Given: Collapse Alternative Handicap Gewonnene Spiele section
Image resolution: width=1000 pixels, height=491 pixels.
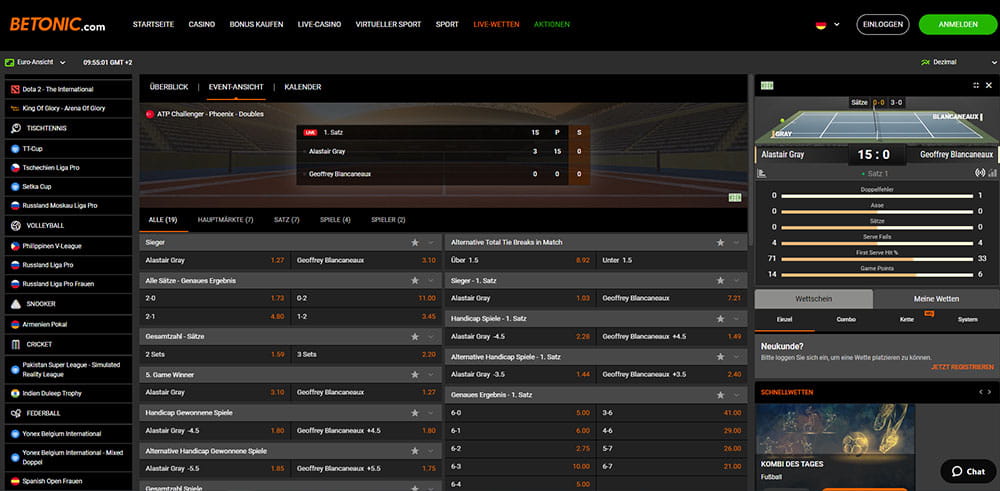Looking at the screenshot, I should [431, 451].
